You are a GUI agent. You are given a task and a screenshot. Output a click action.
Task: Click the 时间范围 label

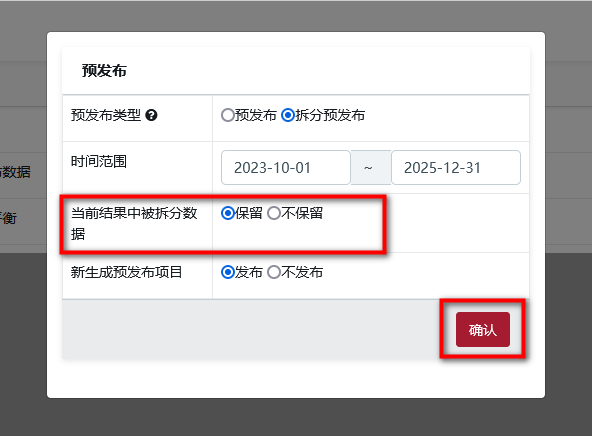(99, 162)
